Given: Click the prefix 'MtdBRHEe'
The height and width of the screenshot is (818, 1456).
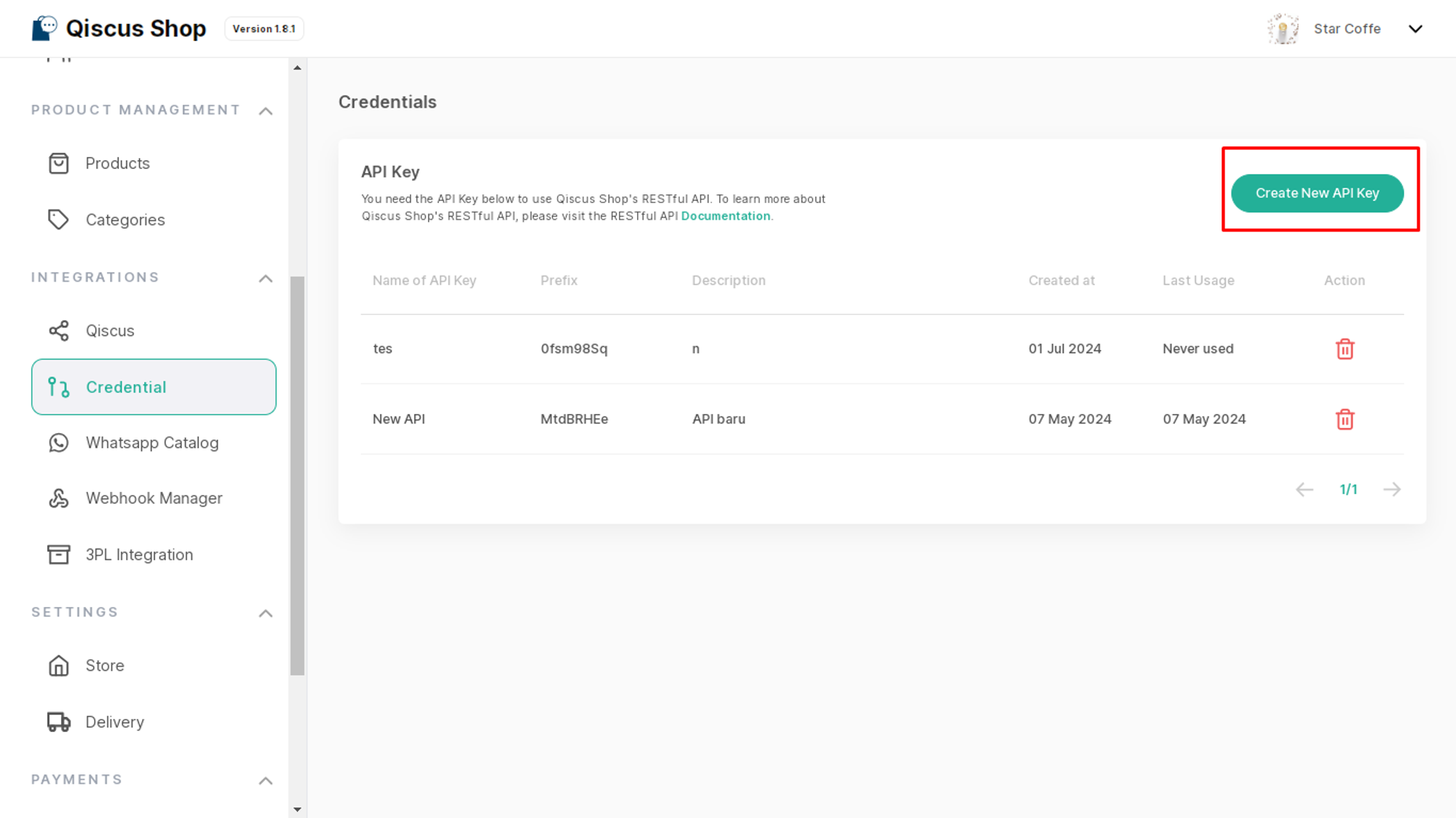Looking at the screenshot, I should coord(574,419).
